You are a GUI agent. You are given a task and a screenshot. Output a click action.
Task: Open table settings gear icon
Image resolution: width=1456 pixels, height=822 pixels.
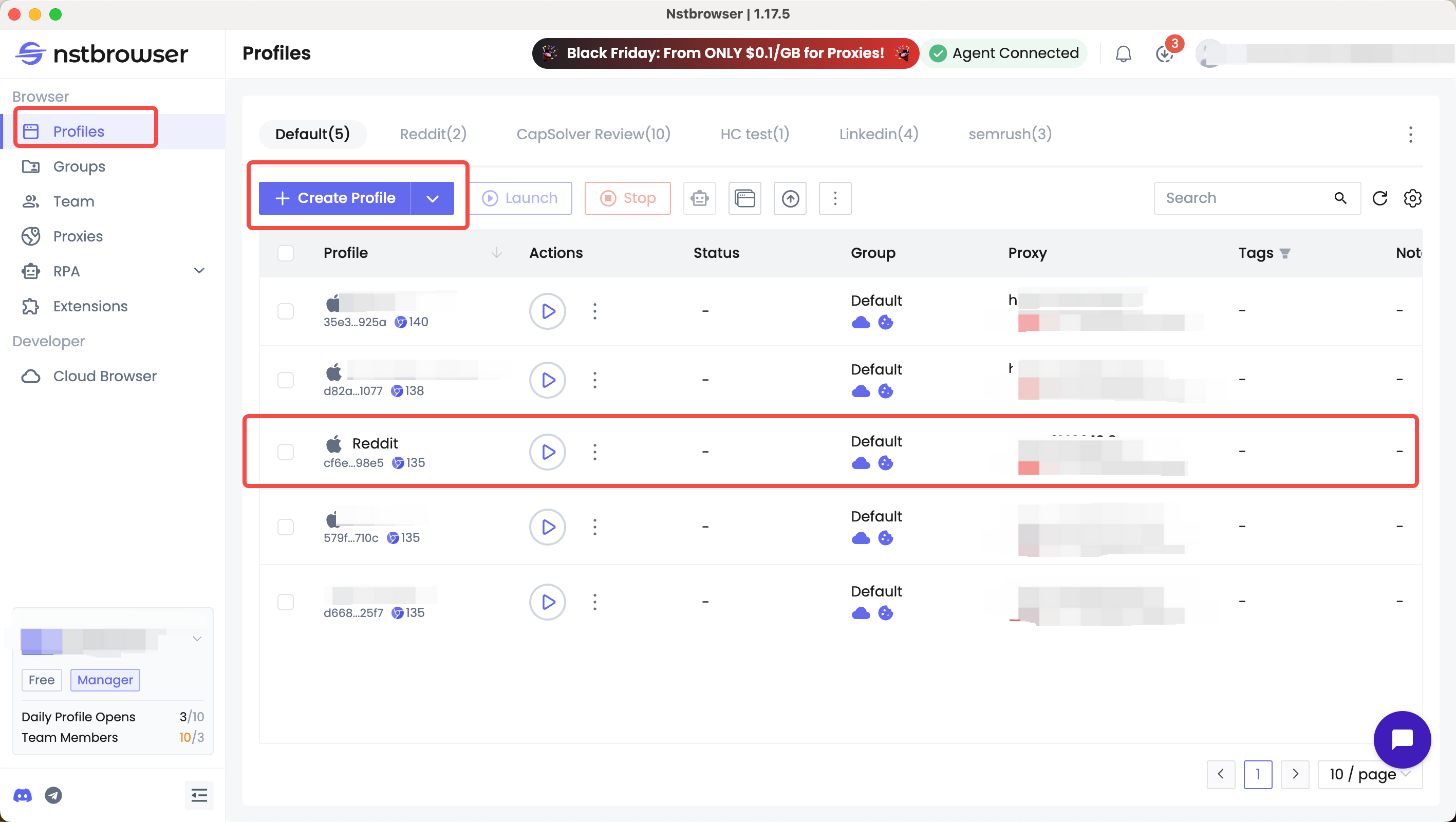click(x=1412, y=198)
